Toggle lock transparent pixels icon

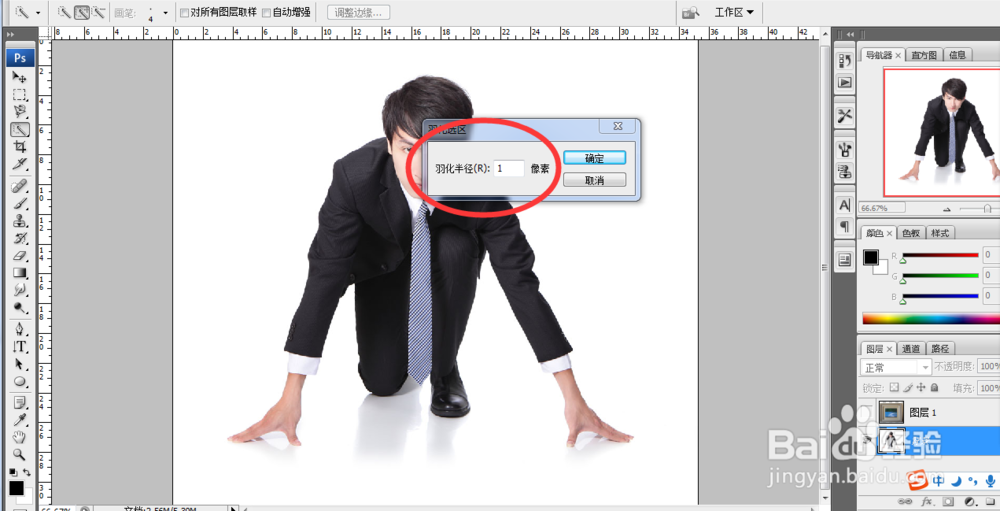click(x=894, y=387)
